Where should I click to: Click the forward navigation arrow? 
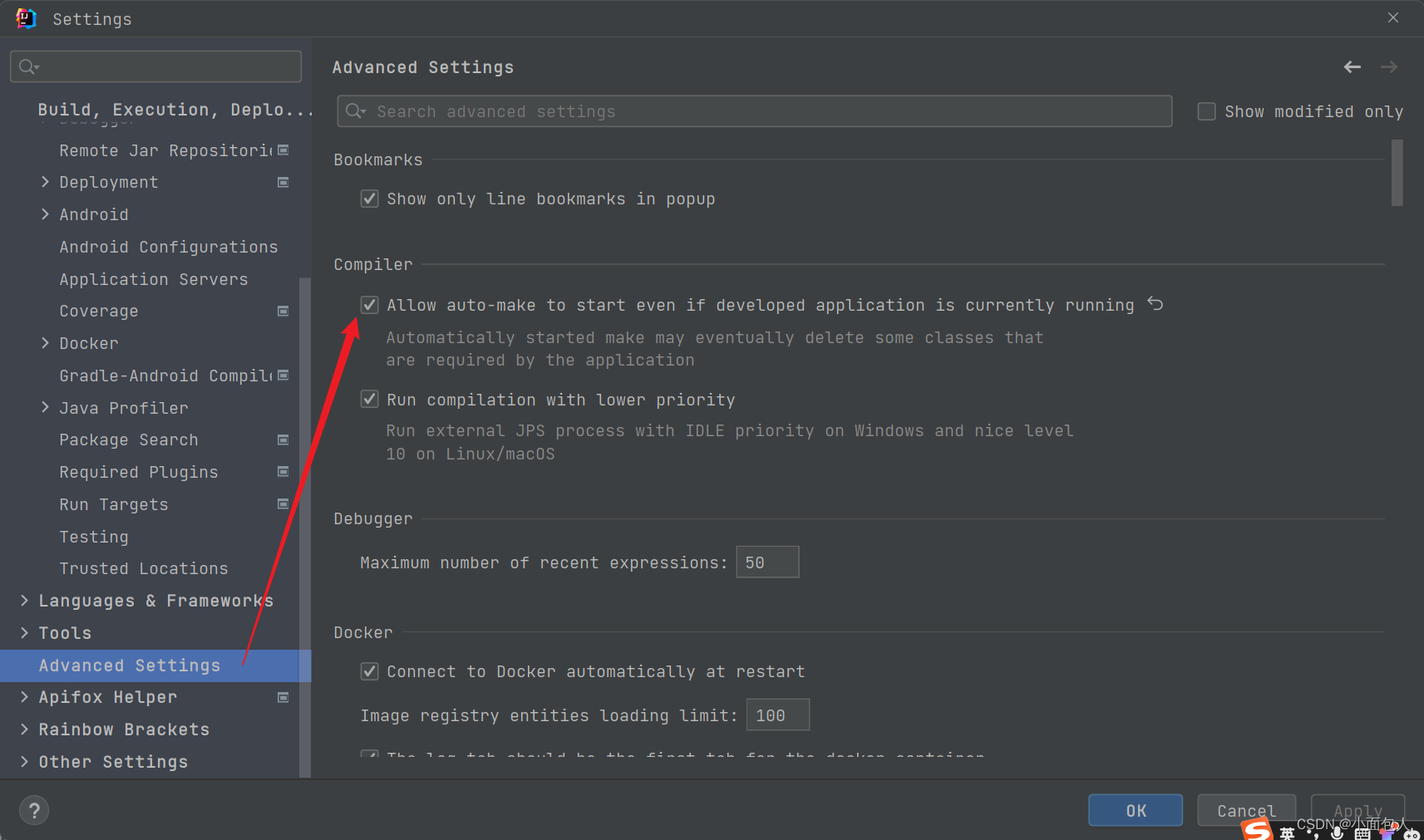[x=1389, y=67]
